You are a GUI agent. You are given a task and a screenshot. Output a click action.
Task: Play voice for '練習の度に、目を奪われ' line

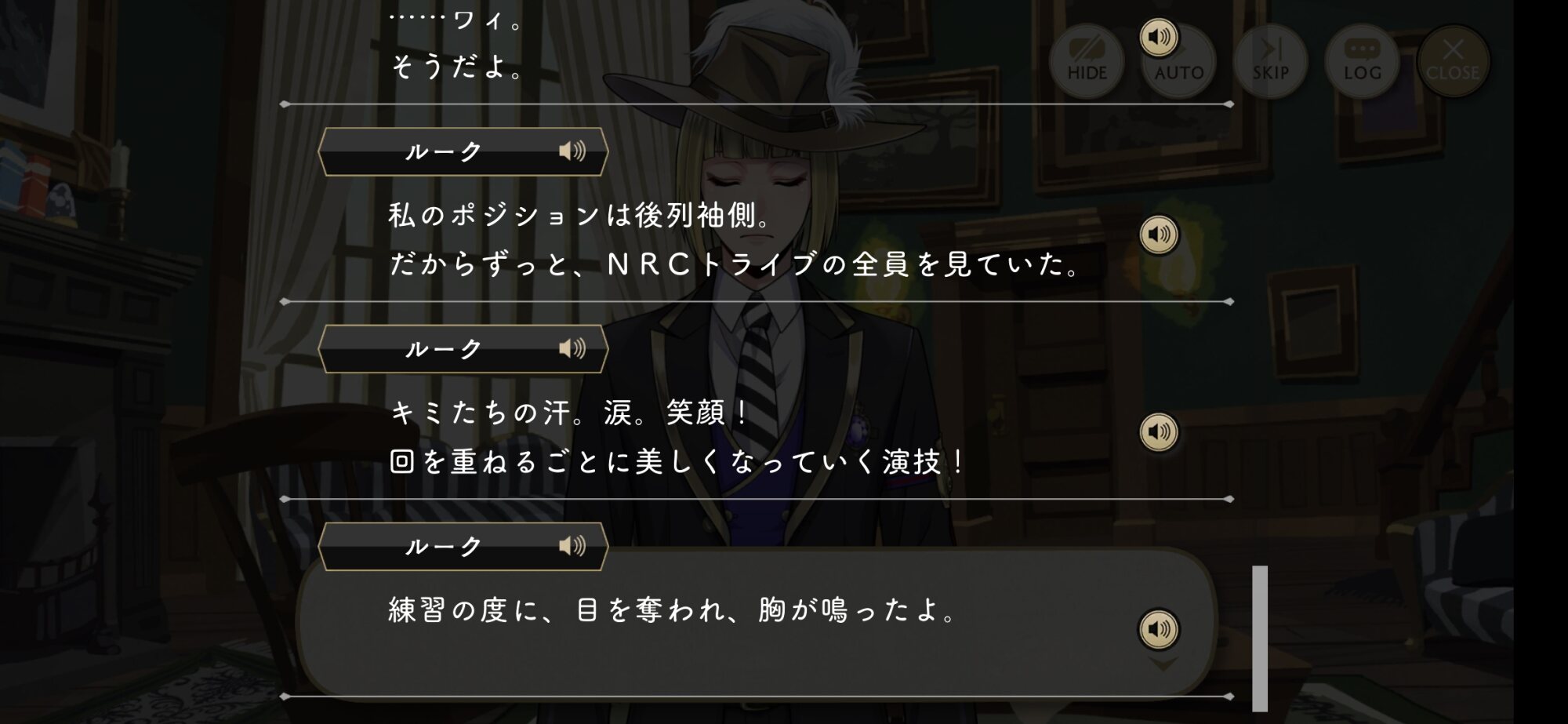(x=1159, y=628)
